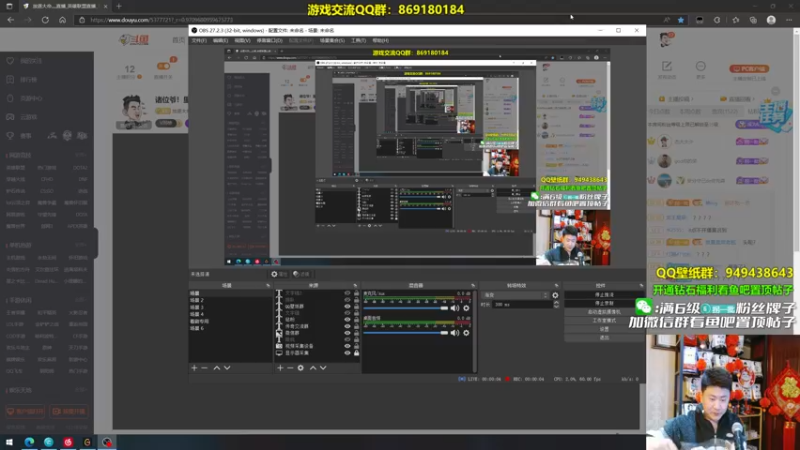Click the heart icon beside 我的关注
This screenshot has height=450, width=800.
coord(10,61)
